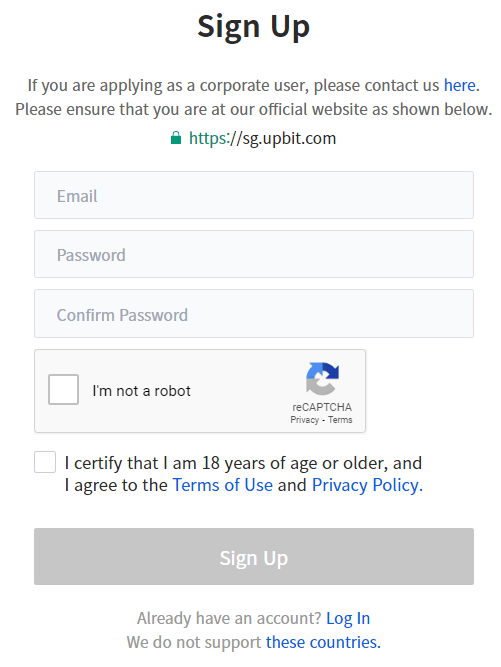Viewport: 501px width, 667px height.
Task: Open the corporate user 'here' link
Action: click(x=459, y=85)
